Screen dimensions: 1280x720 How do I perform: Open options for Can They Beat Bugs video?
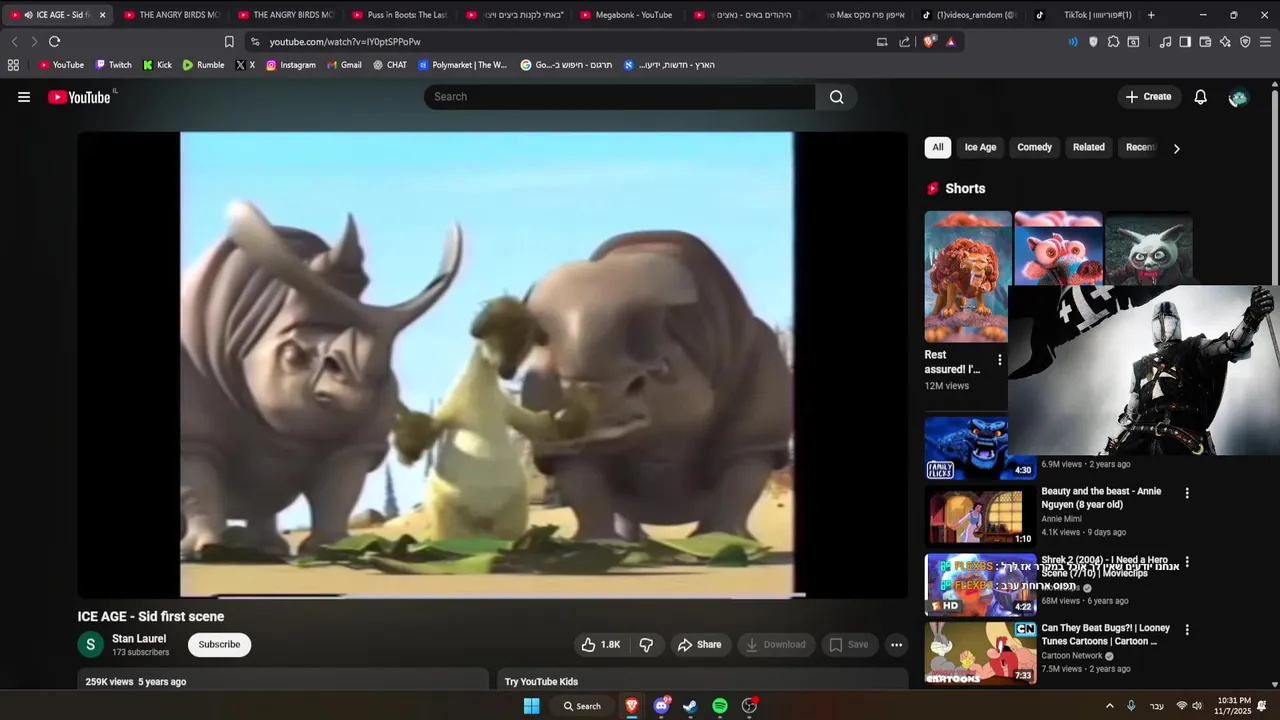1187,630
